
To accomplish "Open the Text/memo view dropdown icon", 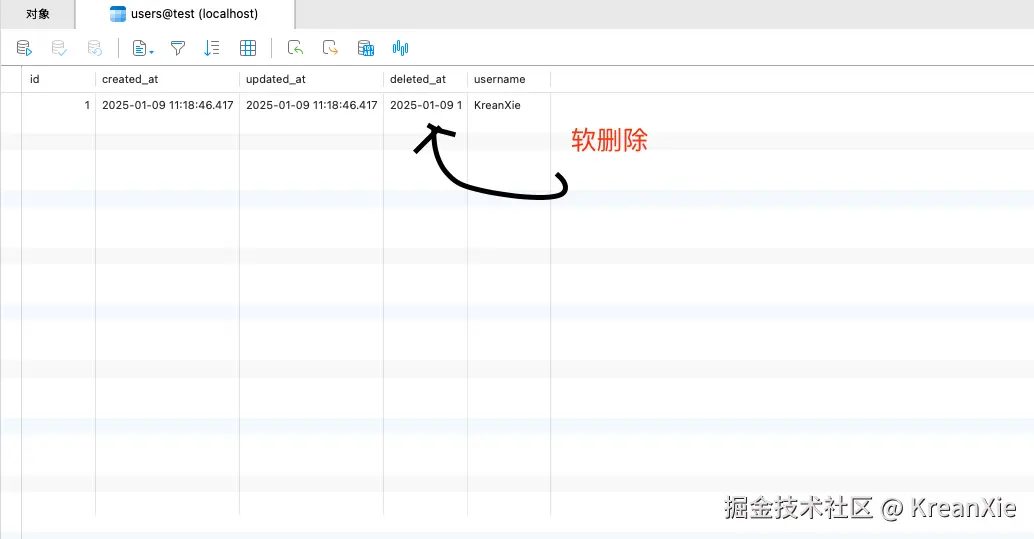I will (x=143, y=48).
